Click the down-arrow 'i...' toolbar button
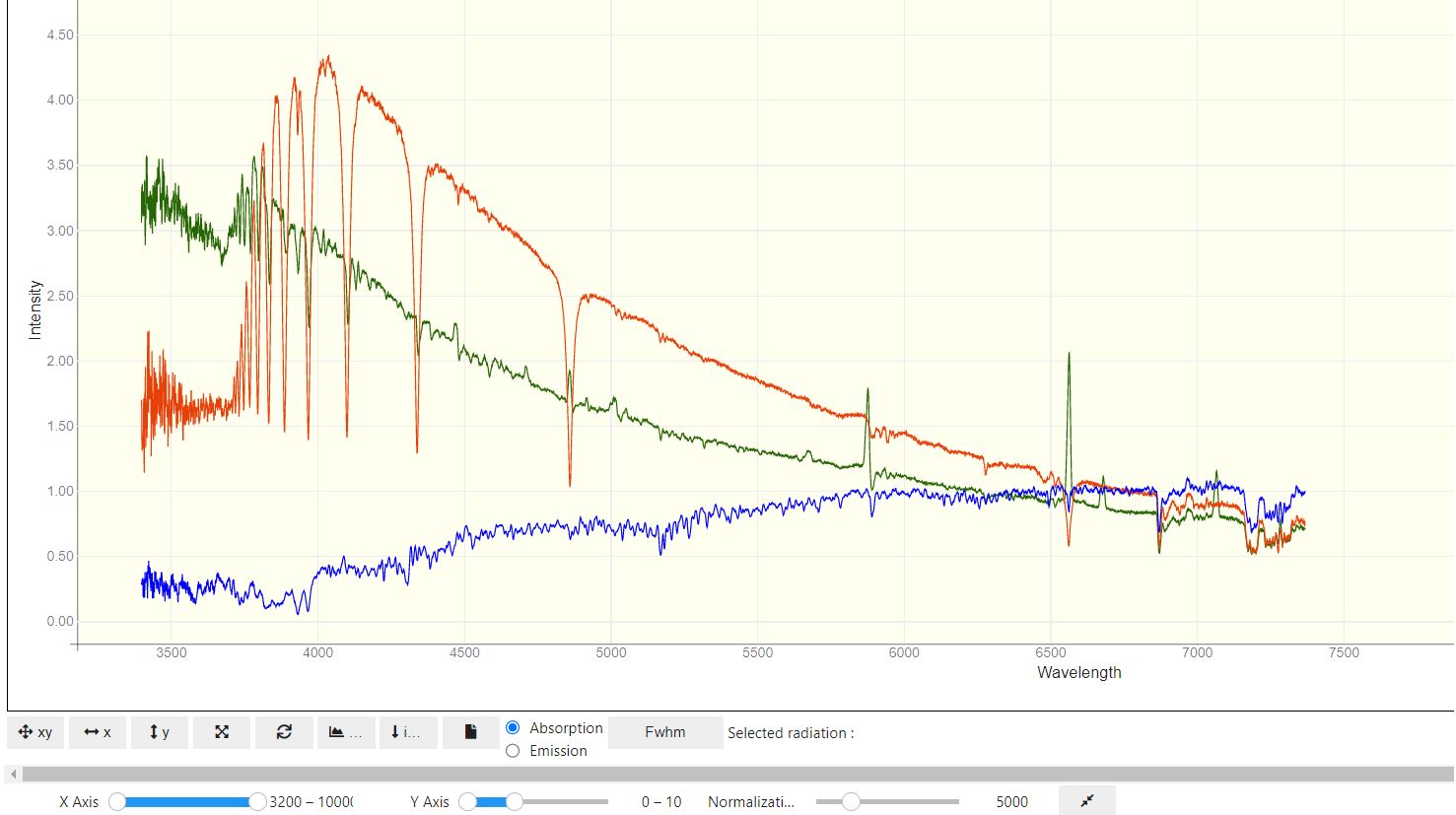This screenshot has width=1456, height=815. coord(407,732)
